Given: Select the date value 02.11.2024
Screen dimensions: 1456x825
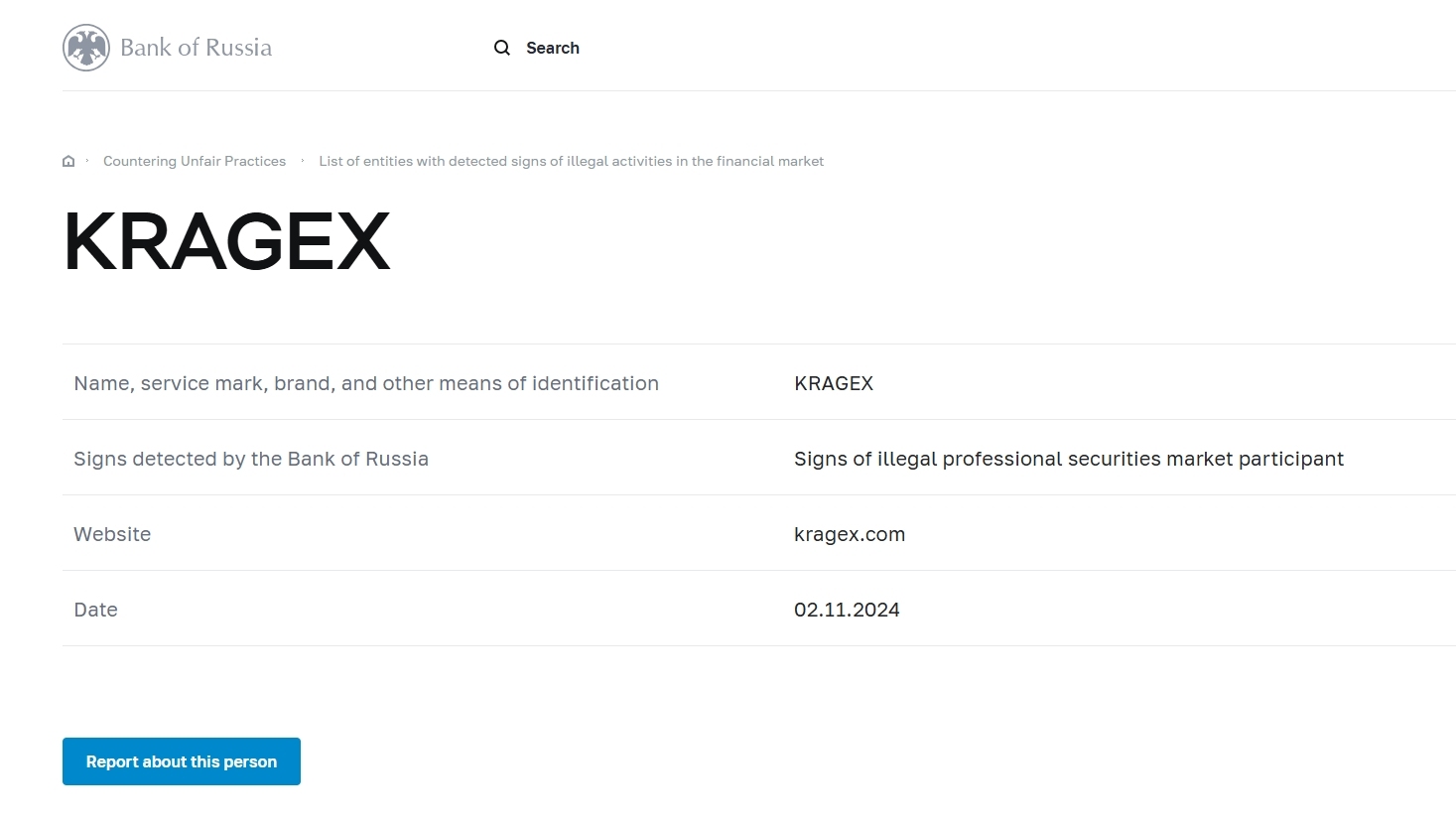Looking at the screenshot, I should 847,610.
